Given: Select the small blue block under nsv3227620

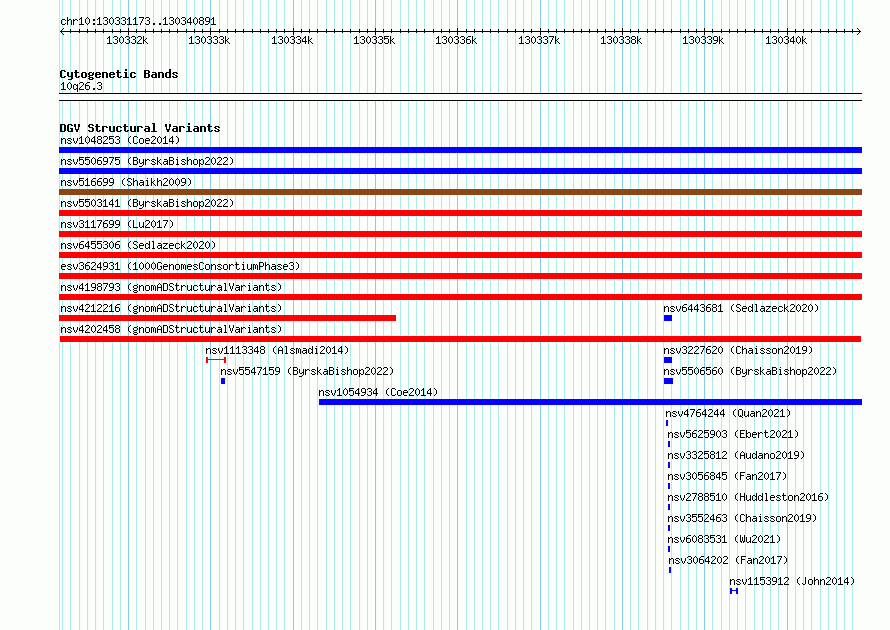Looking at the screenshot, I should (668, 360).
